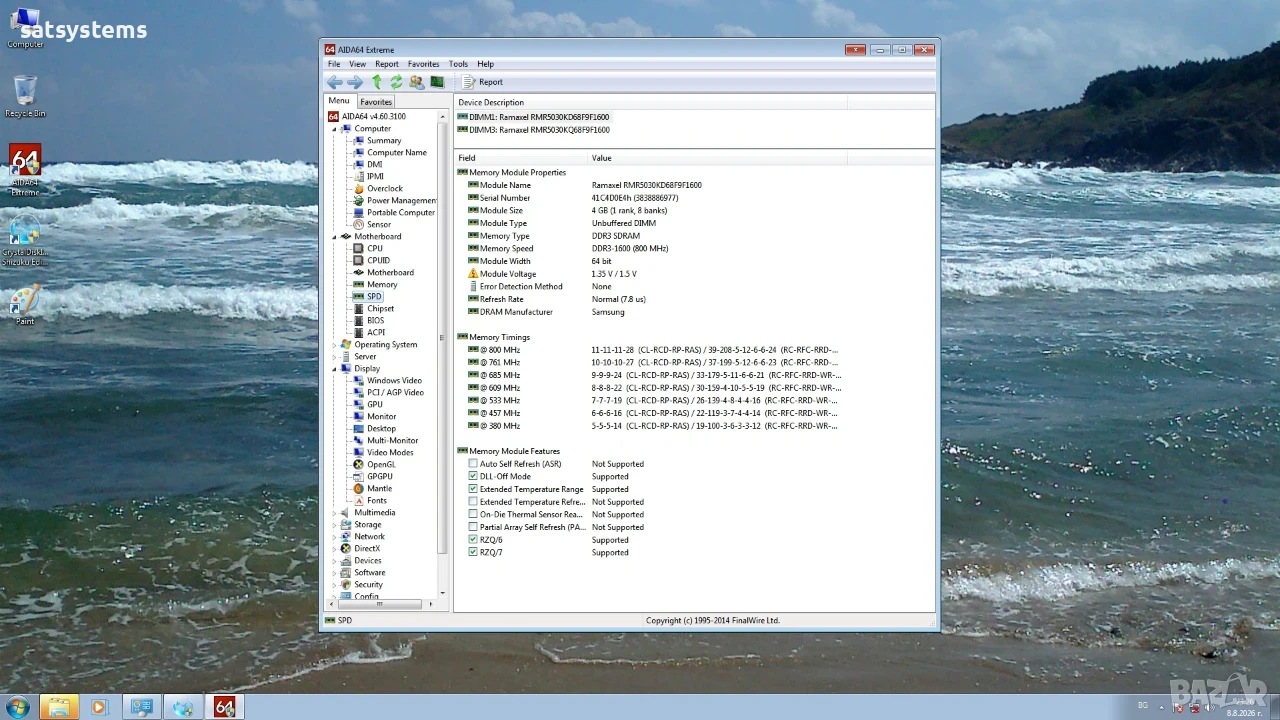Viewport: 1280px width, 720px height.
Task: Open the Help menu
Action: point(485,64)
